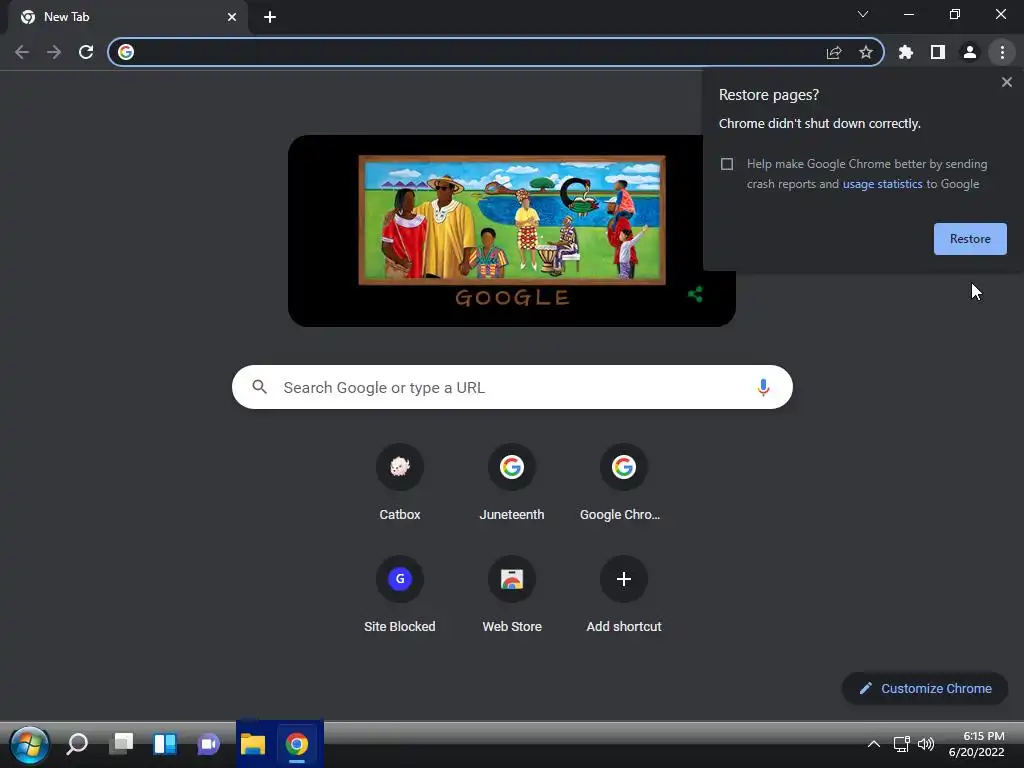Click Customize Chrome button
The image size is (1024, 768).
[925, 688]
